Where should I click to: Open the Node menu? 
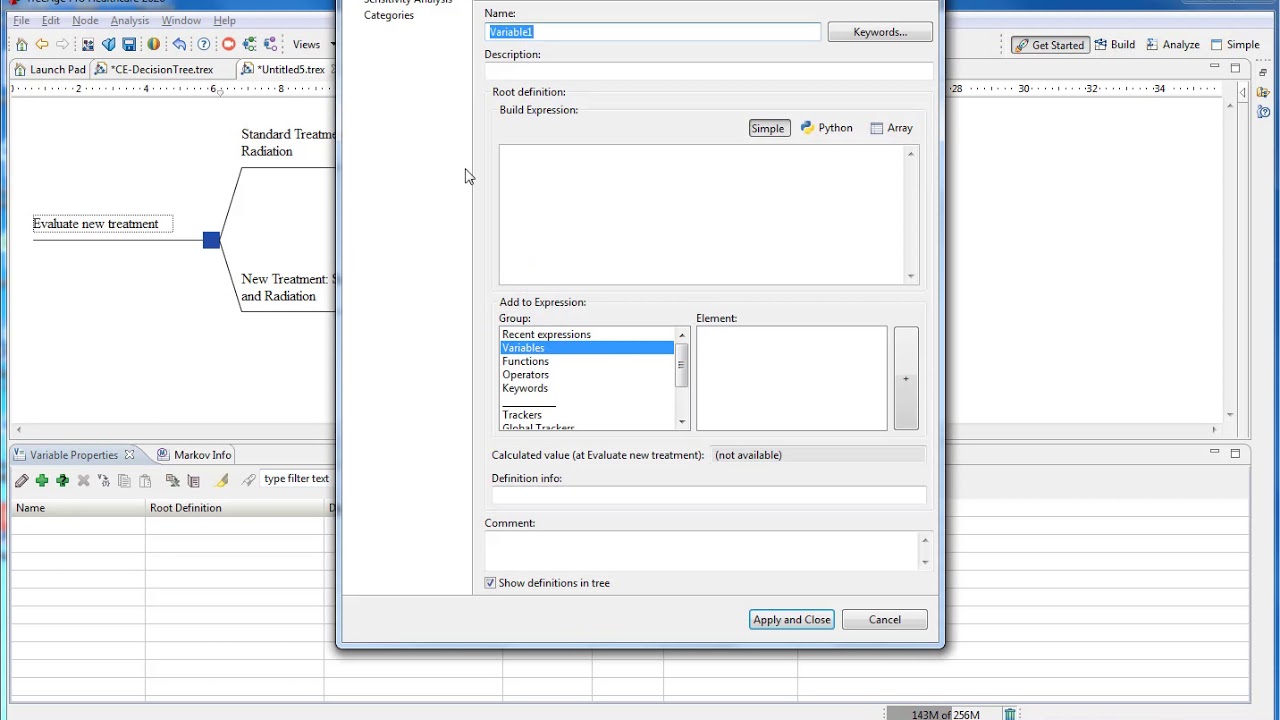point(85,20)
